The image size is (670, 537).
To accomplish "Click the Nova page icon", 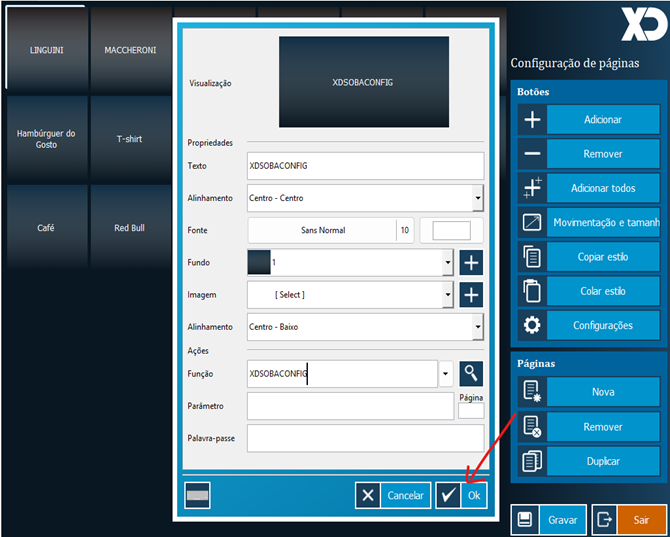I will point(532,392).
